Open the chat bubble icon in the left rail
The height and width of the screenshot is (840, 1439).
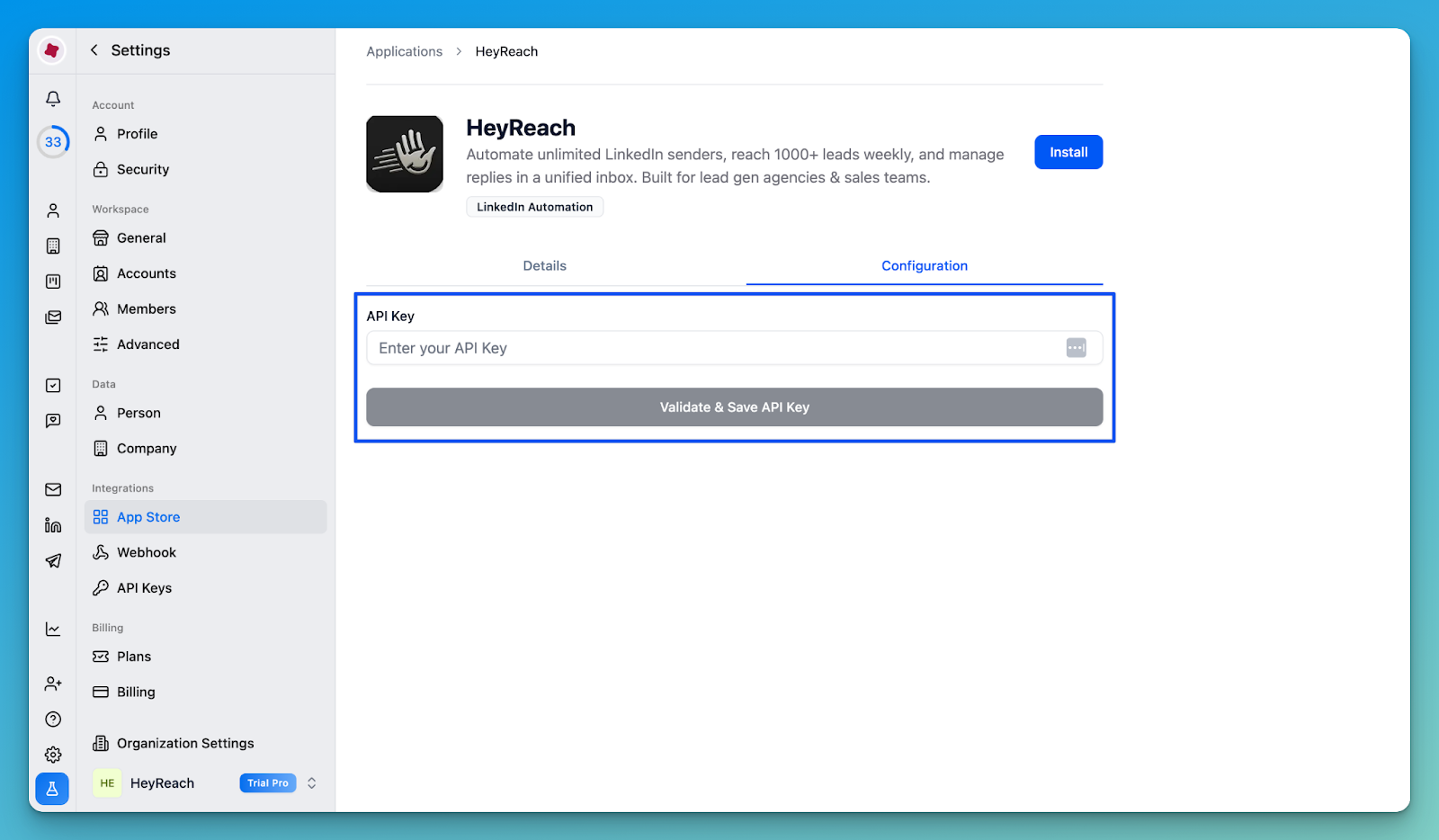(x=53, y=421)
